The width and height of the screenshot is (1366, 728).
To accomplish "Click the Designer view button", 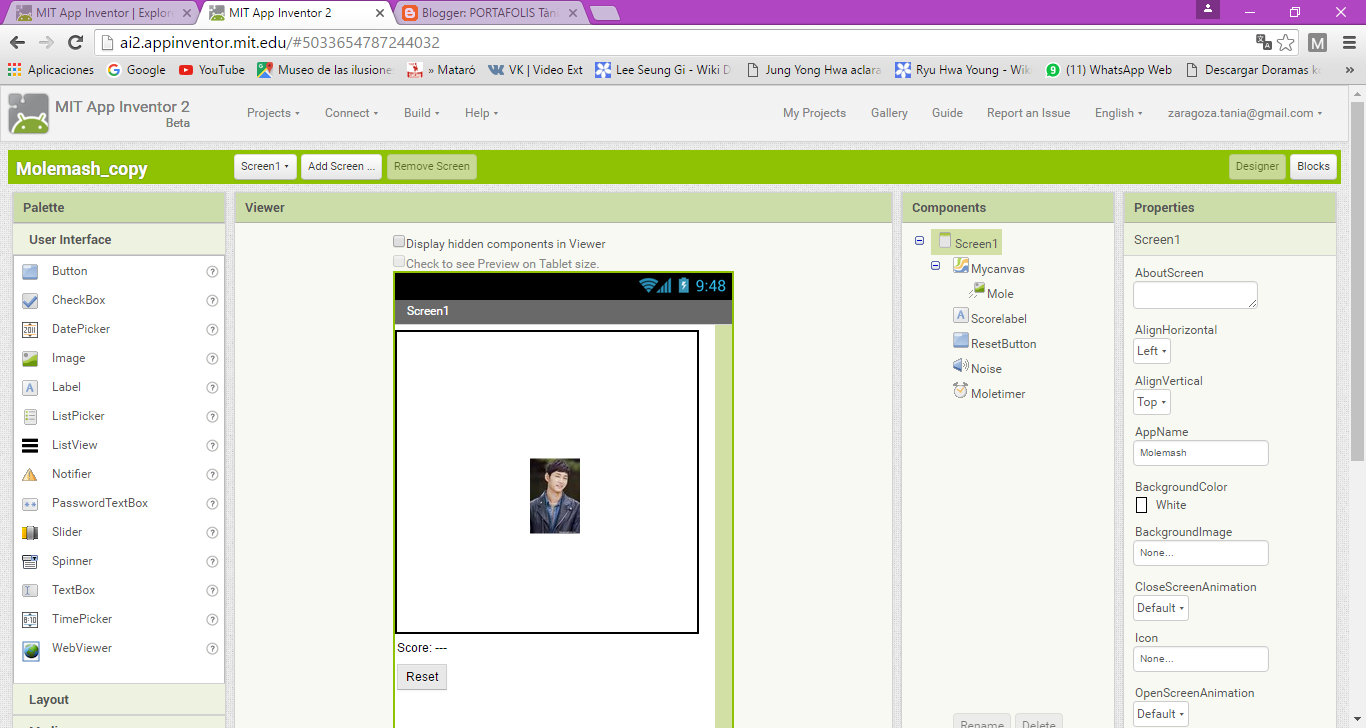I will tap(1257, 166).
